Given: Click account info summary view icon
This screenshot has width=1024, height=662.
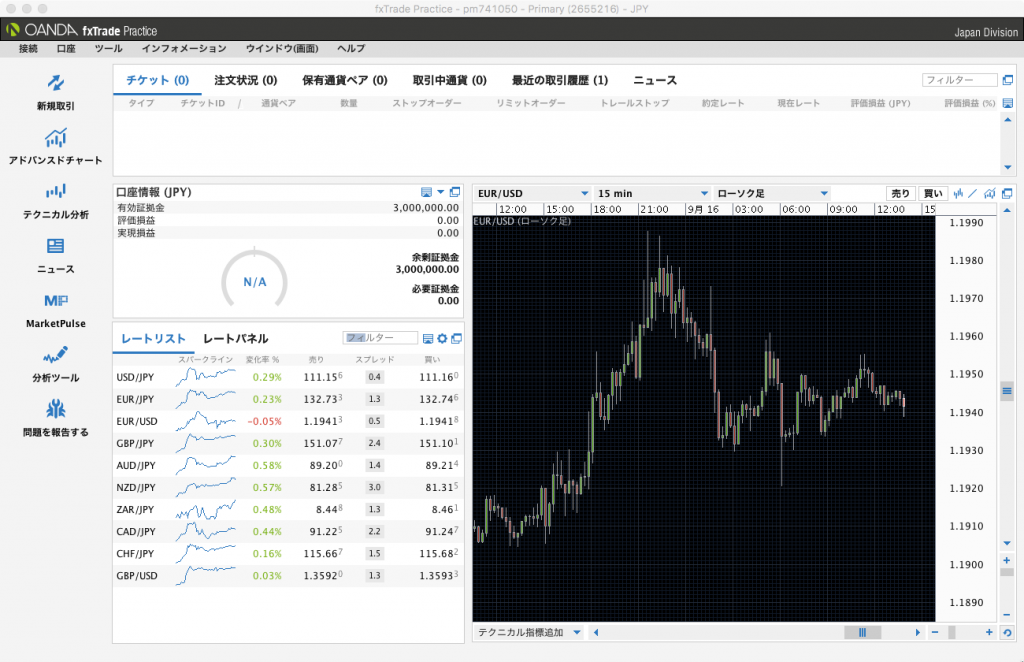Looking at the screenshot, I should click(x=426, y=192).
